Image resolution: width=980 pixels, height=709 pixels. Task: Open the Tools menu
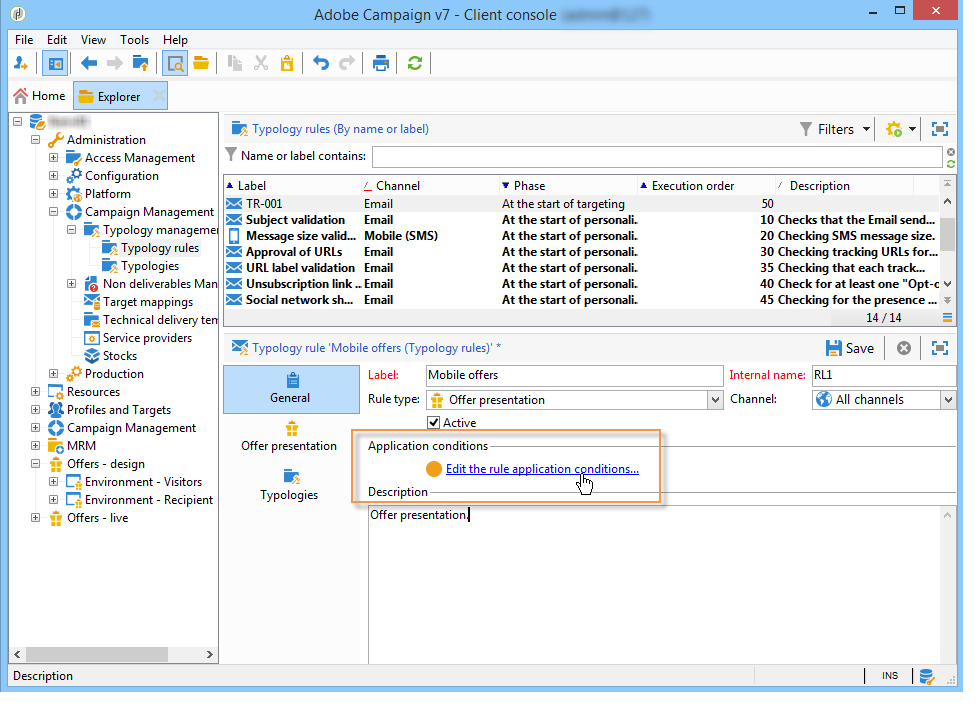click(134, 39)
